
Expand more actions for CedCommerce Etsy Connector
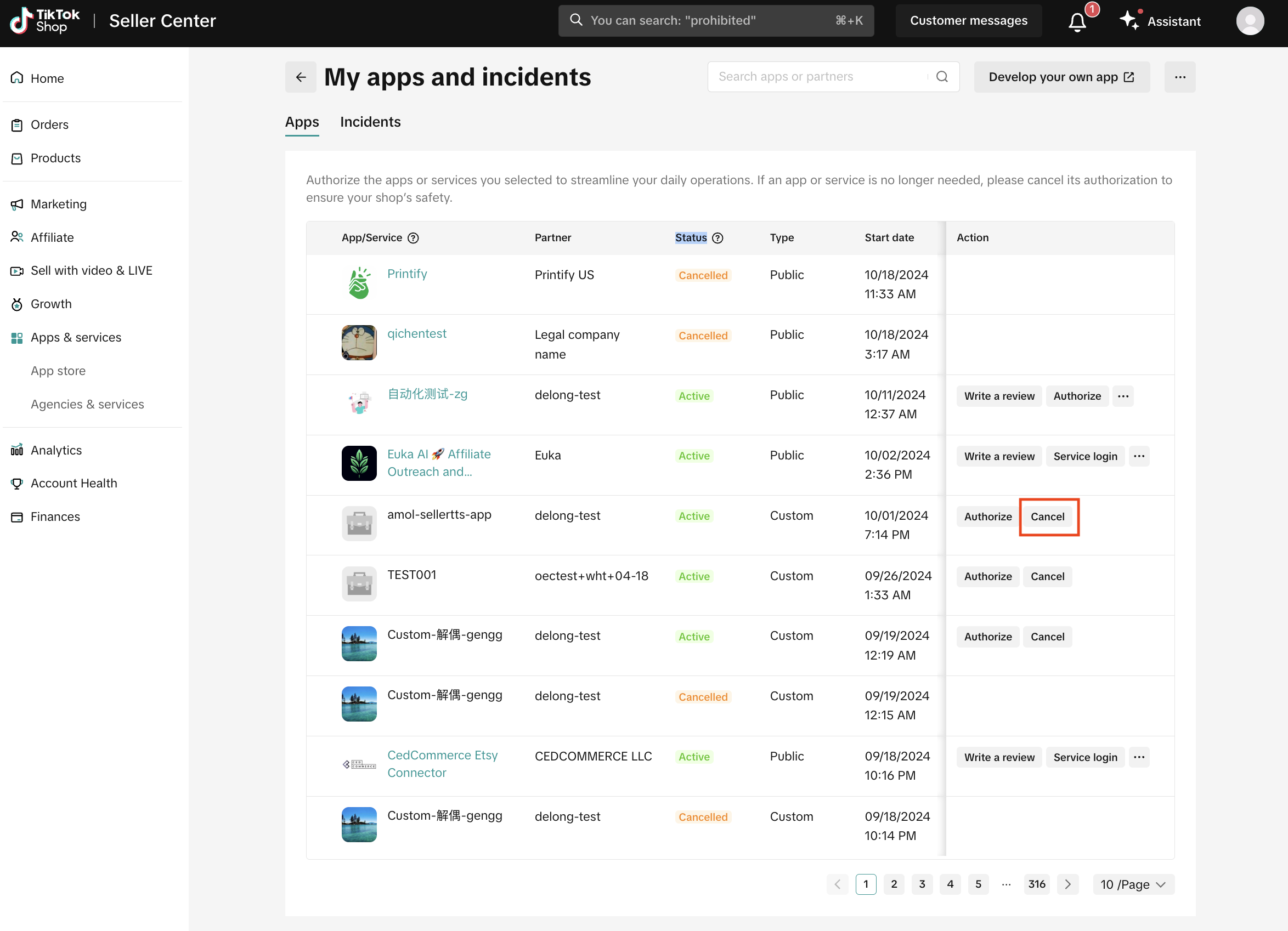pos(1139,757)
